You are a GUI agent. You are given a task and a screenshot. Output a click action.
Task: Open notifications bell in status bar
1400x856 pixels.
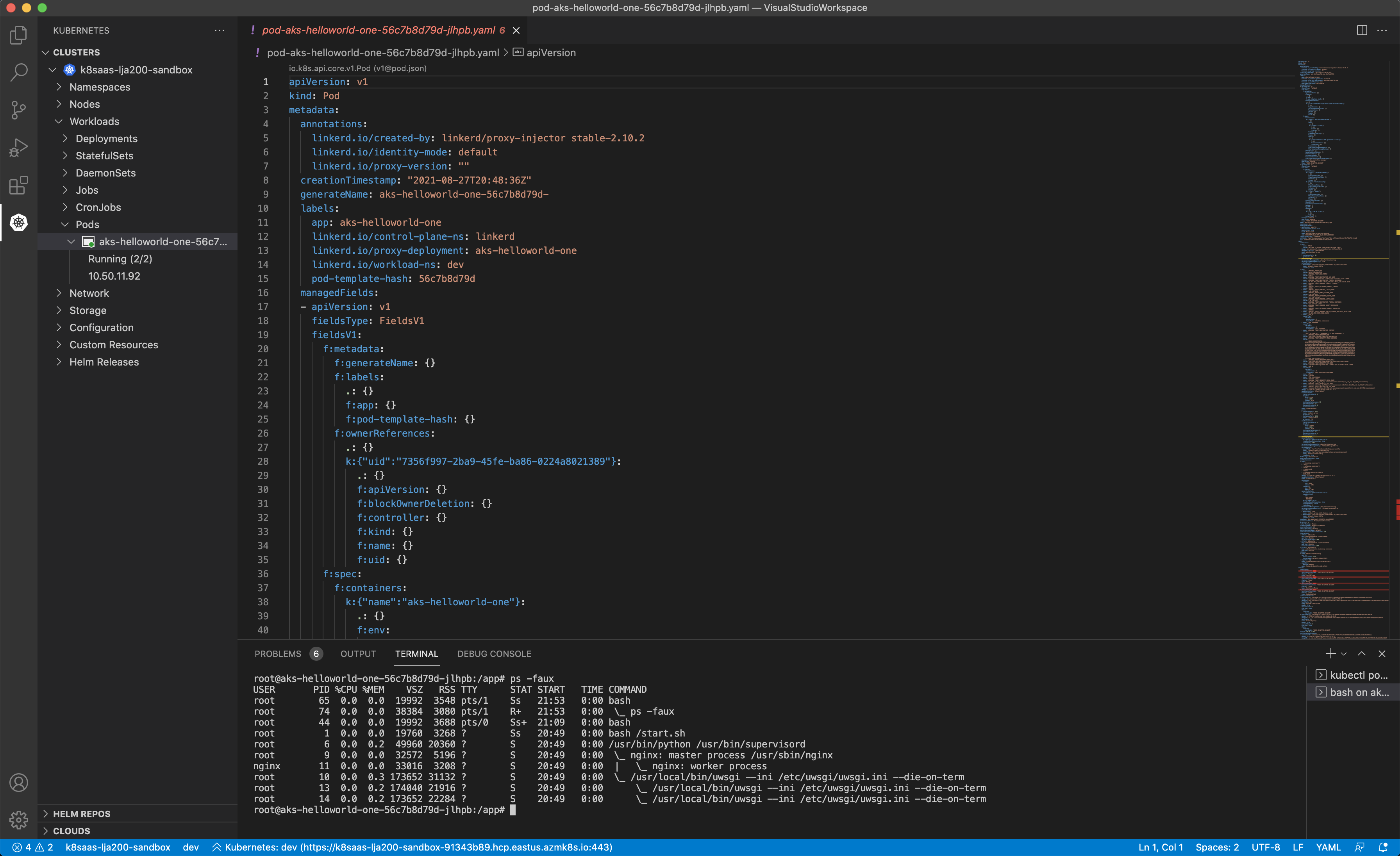1384,847
